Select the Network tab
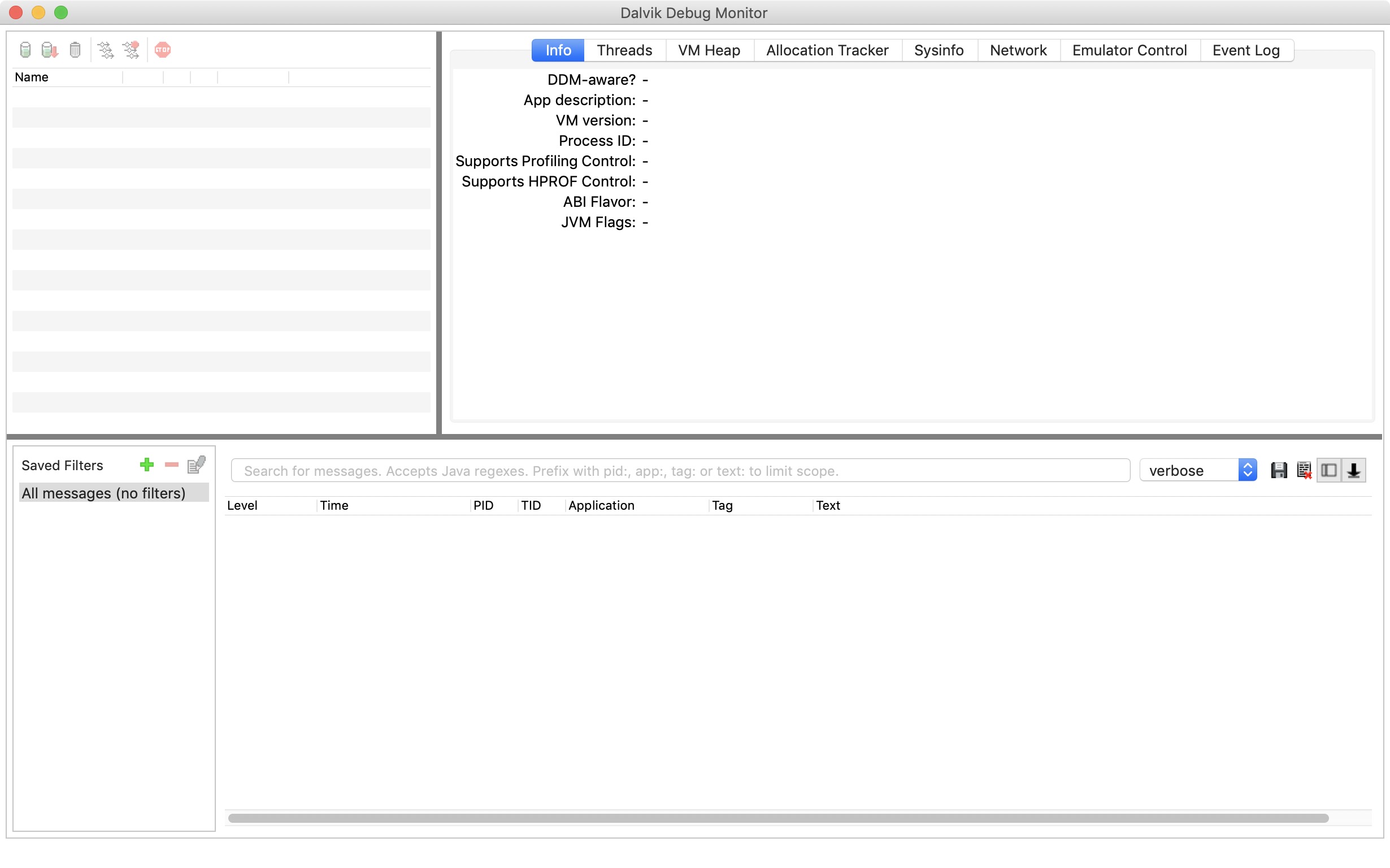The width and height of the screenshot is (1390, 868). 1018,50
